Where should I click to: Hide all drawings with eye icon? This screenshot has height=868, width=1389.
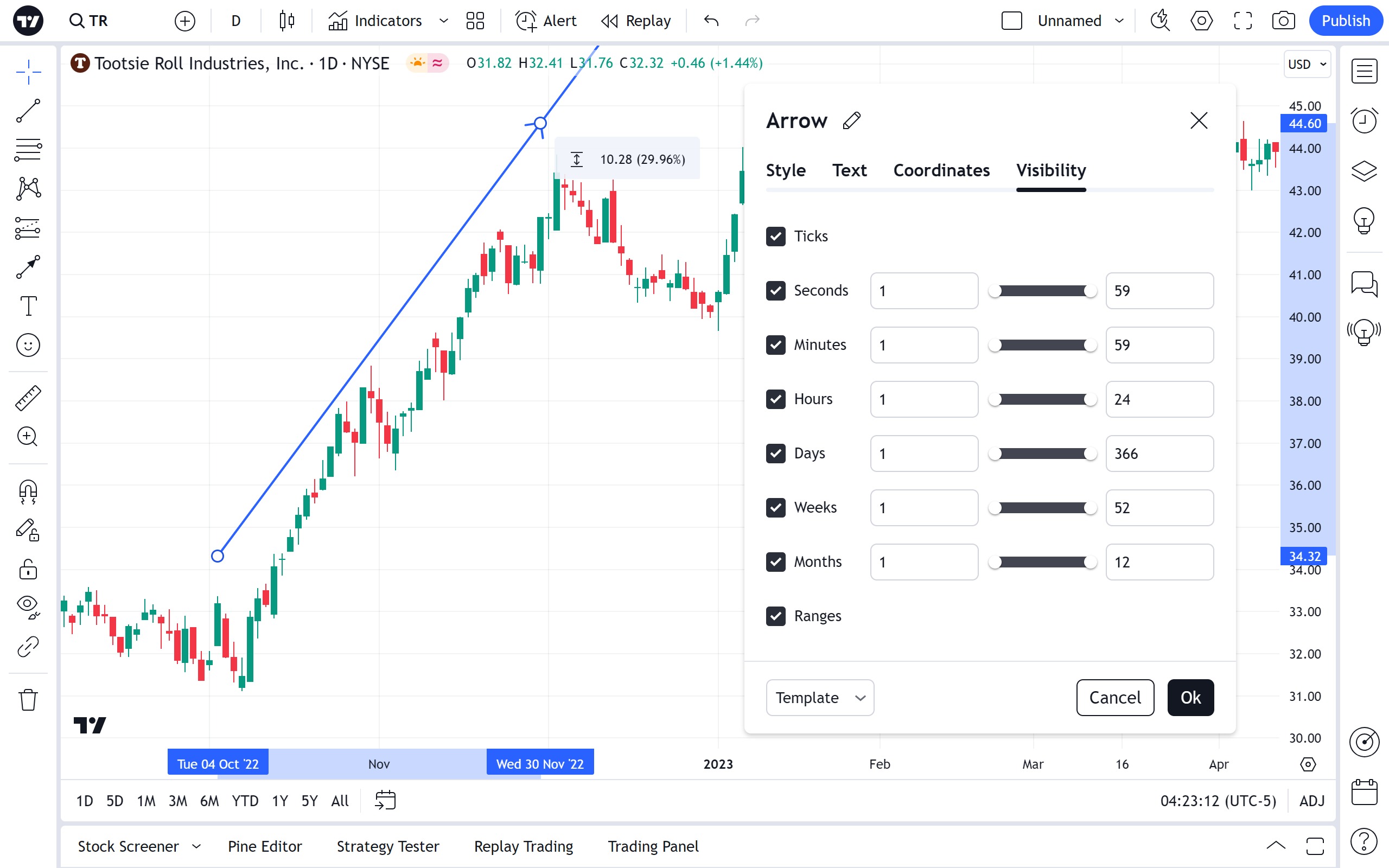coord(28,607)
